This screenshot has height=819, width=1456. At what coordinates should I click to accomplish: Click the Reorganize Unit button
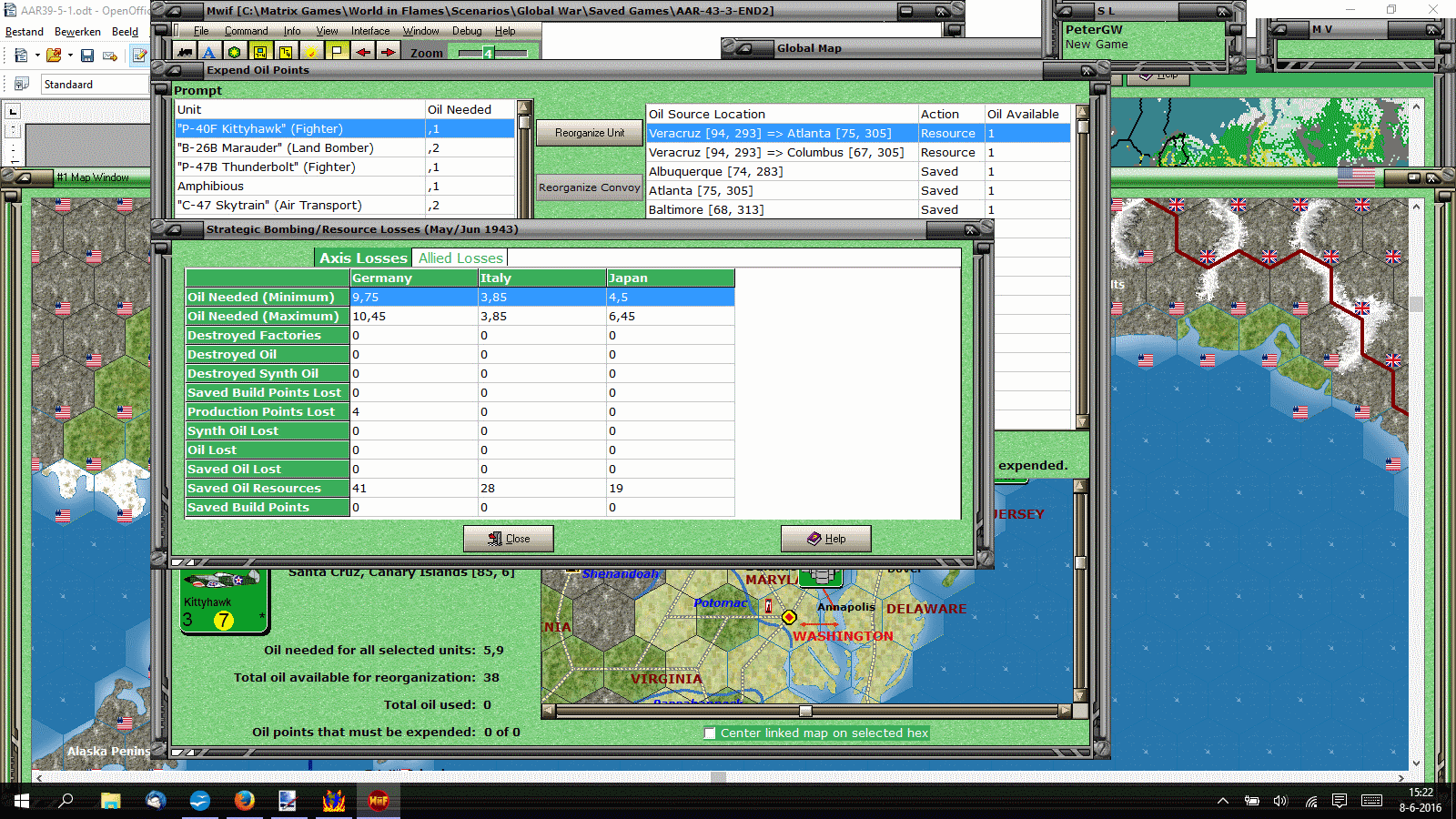[590, 133]
